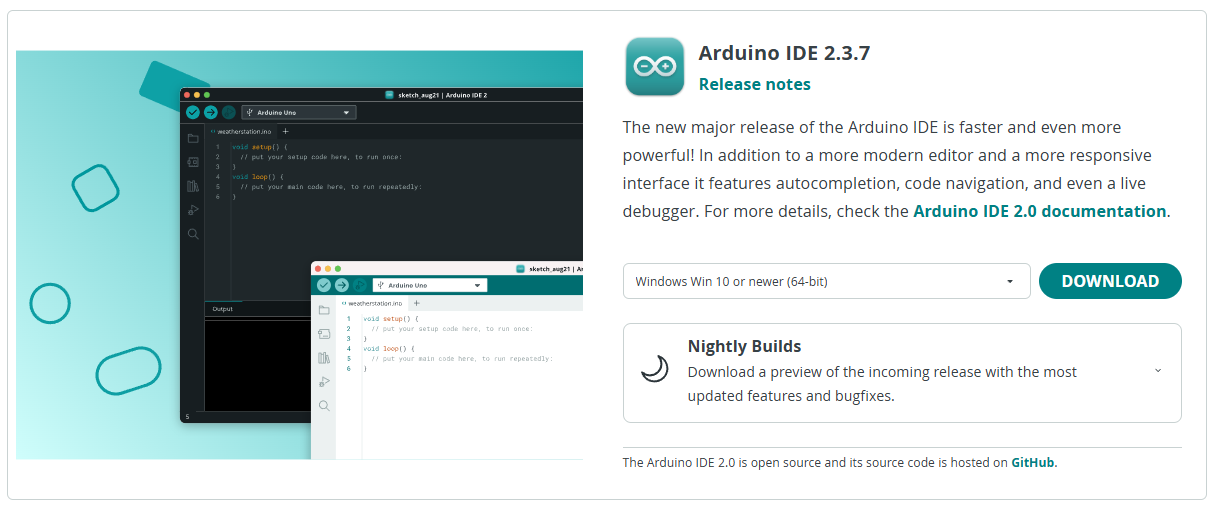
Task: Select weatherstation.ino tab in dark IDE window
Action: point(241,131)
